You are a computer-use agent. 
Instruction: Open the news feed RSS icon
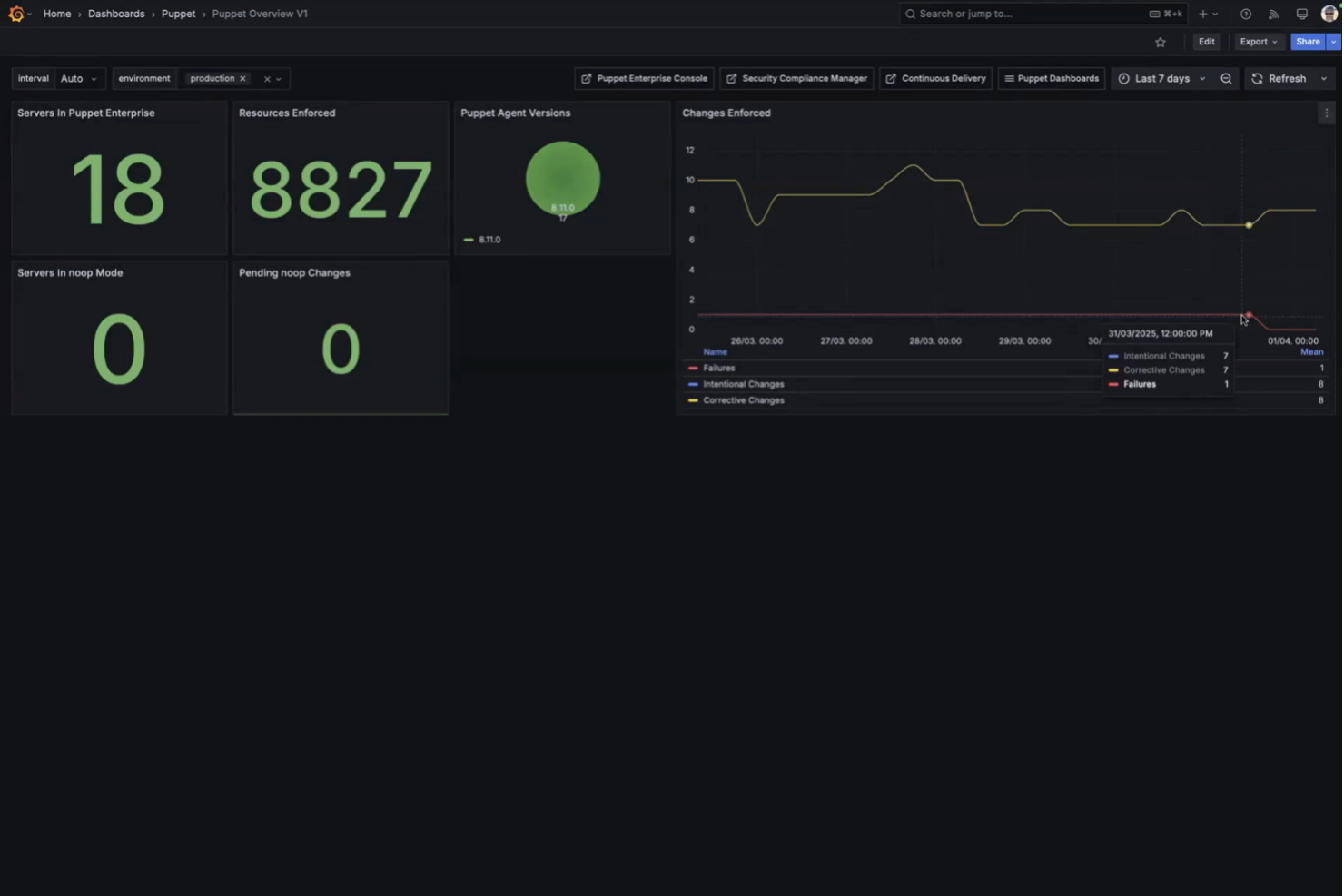click(1273, 14)
